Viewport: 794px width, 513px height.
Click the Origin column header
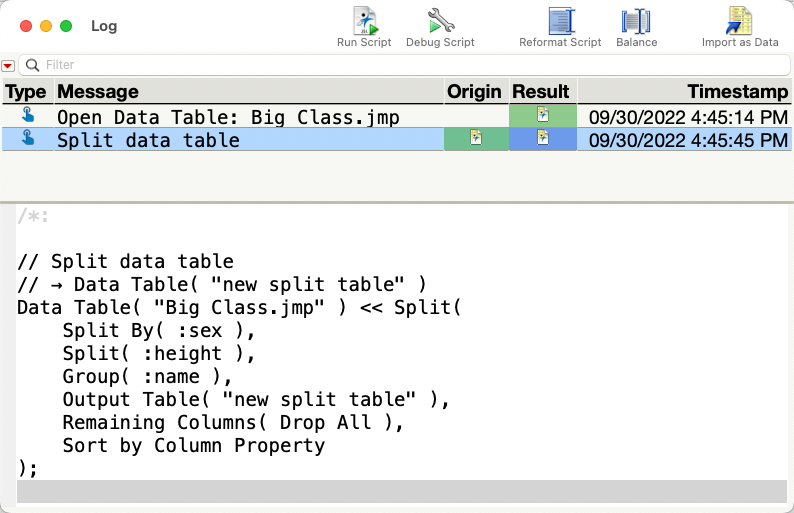[475, 92]
